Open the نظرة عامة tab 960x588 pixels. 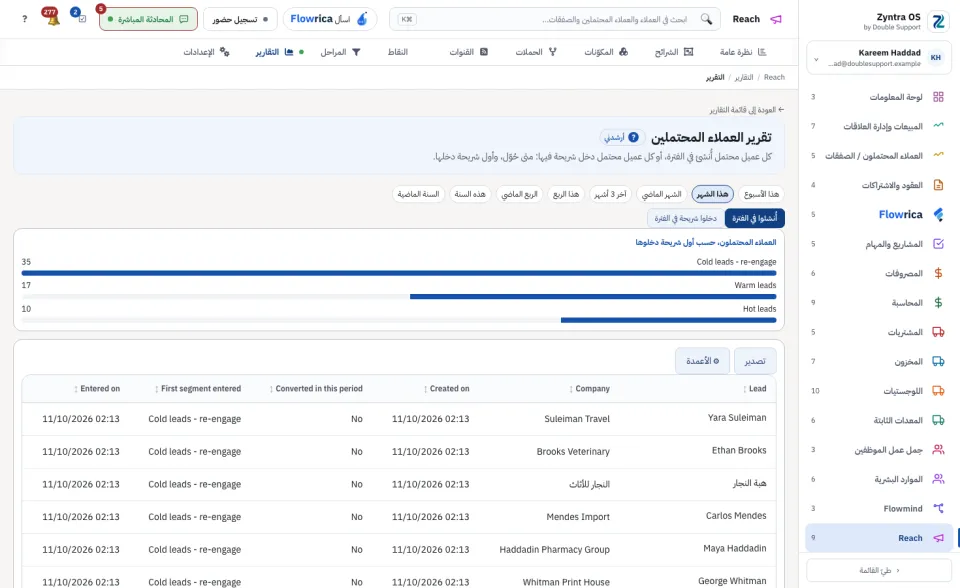(x=743, y=52)
